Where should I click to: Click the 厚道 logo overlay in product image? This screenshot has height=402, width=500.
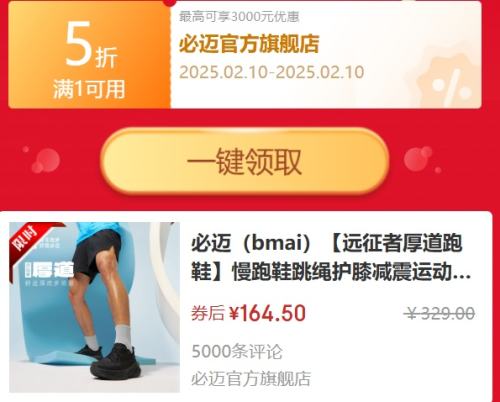pyautogui.click(x=50, y=271)
